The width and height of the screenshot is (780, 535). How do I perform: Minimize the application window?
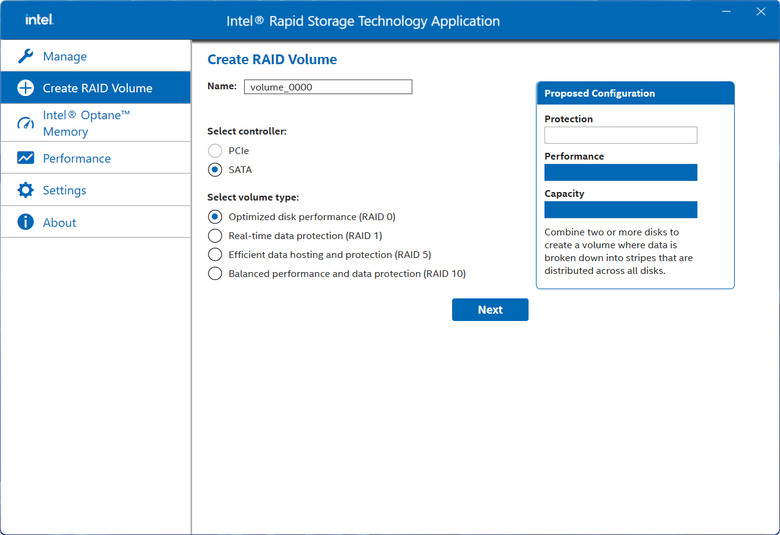pyautogui.click(x=726, y=11)
